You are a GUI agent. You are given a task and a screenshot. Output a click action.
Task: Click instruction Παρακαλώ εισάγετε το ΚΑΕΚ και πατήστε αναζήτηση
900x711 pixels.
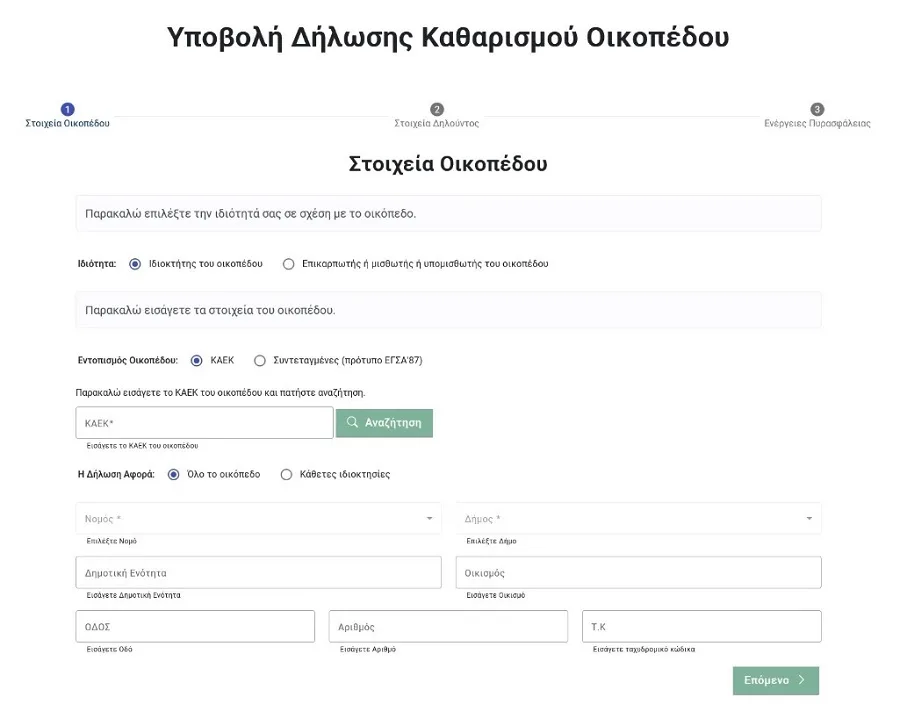(220, 393)
